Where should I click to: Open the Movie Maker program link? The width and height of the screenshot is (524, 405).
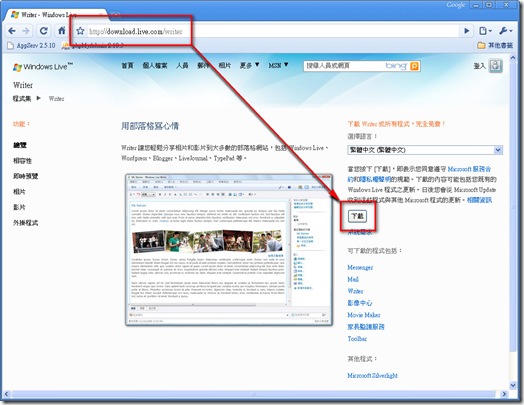pos(364,315)
